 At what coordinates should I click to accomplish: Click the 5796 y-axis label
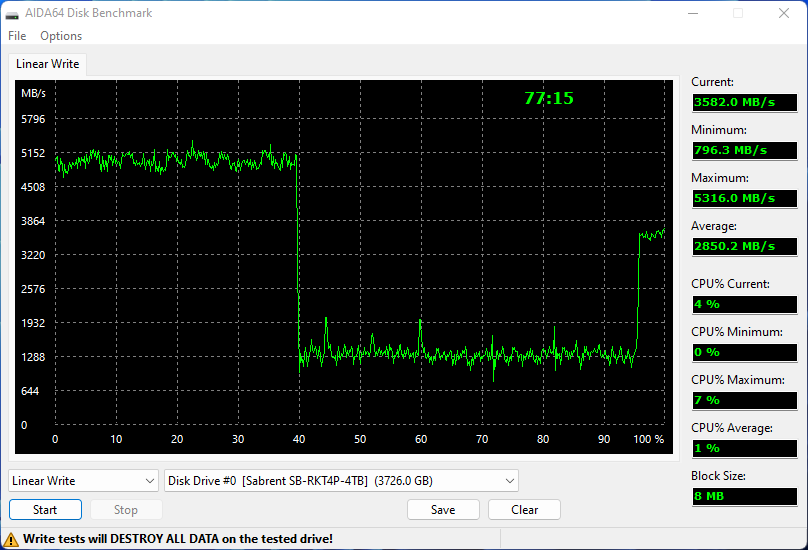(x=33, y=119)
